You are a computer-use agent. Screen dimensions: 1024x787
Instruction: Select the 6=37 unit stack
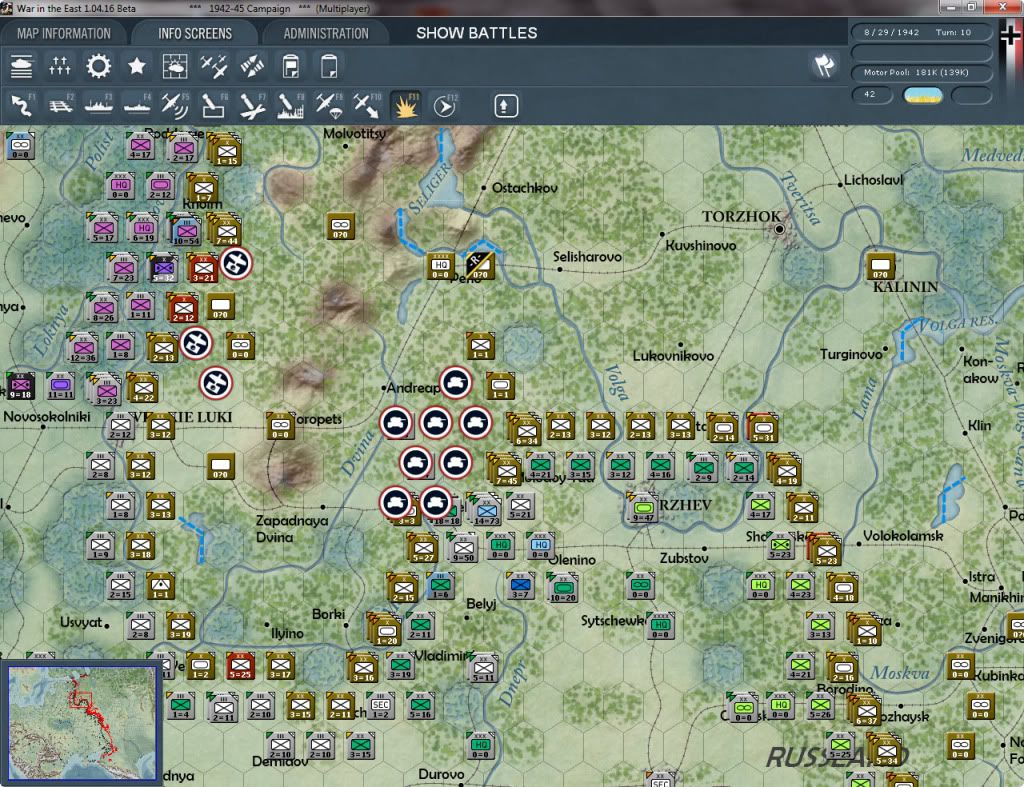pyautogui.click(x=865, y=710)
